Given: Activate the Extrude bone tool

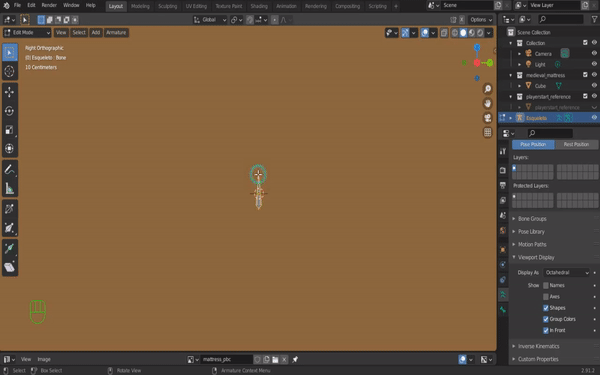Looking at the screenshot, I should click(x=10, y=248).
